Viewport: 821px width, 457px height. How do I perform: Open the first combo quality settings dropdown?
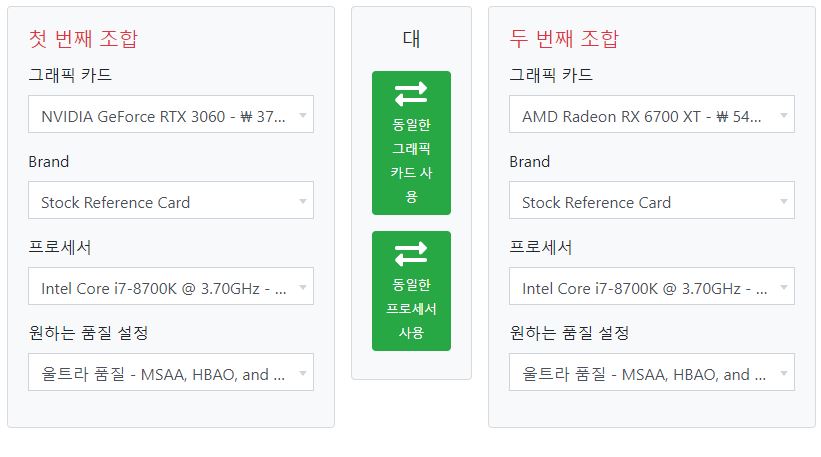point(171,372)
